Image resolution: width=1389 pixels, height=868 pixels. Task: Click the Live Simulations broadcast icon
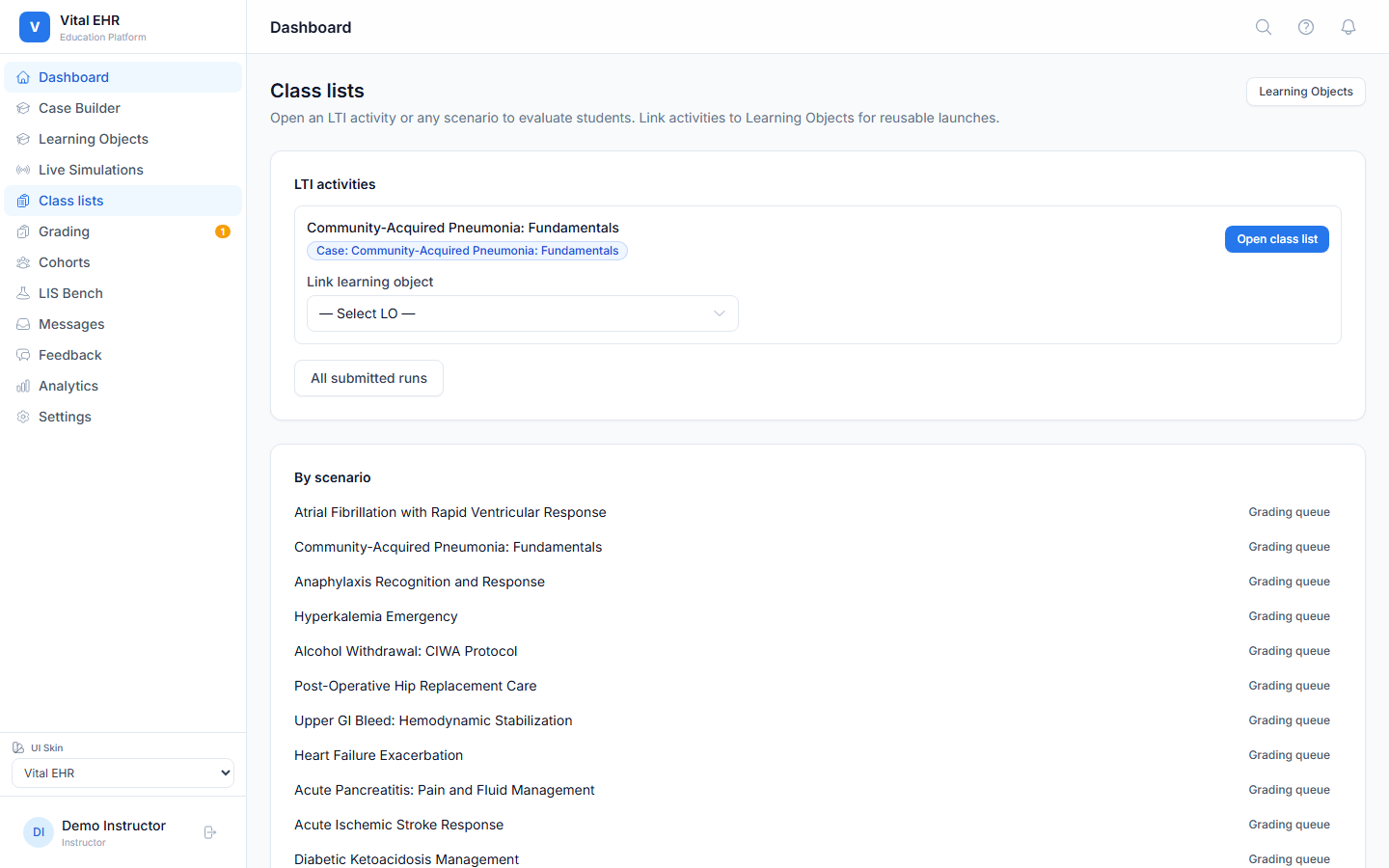(23, 170)
